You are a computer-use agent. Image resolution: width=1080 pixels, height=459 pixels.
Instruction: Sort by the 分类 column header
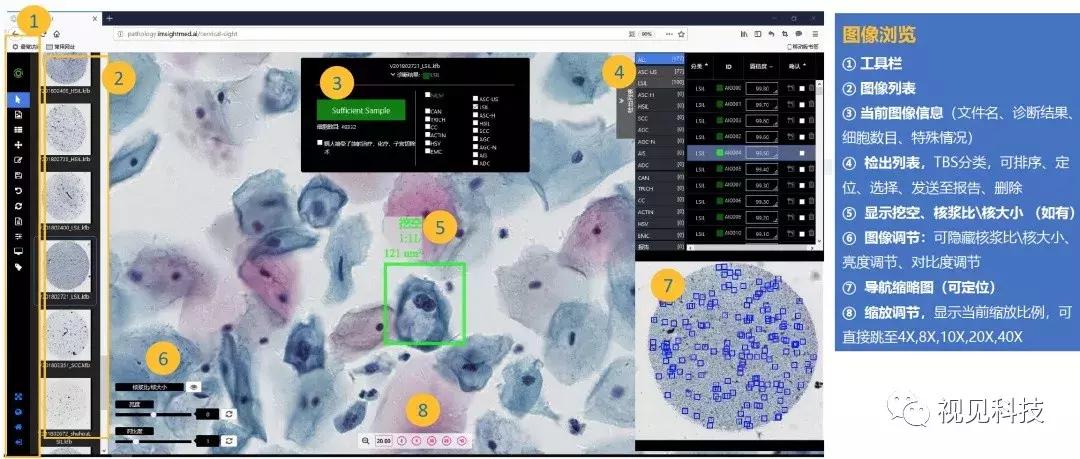click(x=697, y=66)
